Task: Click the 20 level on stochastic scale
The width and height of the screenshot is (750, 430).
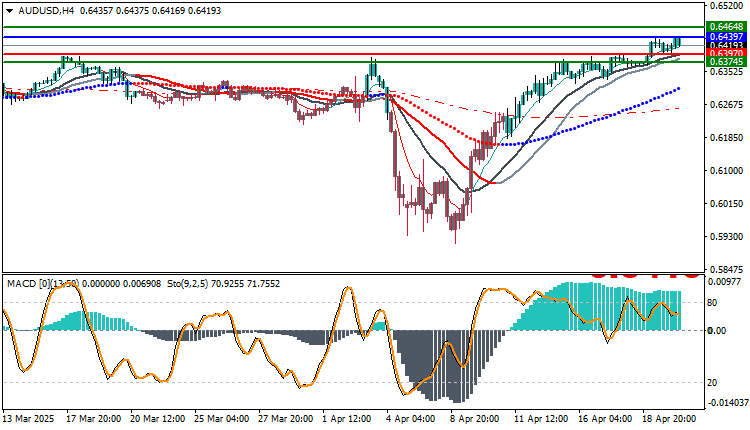Action: (712, 383)
